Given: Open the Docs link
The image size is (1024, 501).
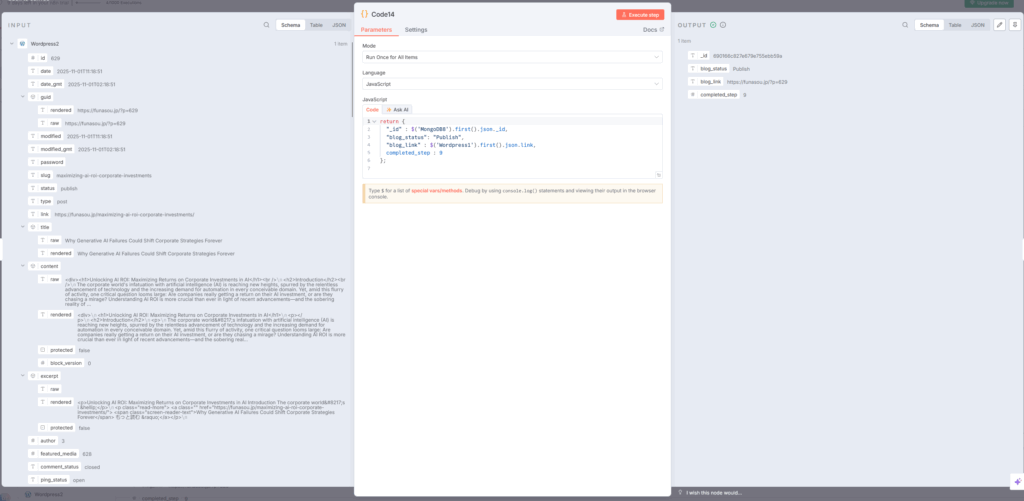Looking at the screenshot, I should click(653, 30).
